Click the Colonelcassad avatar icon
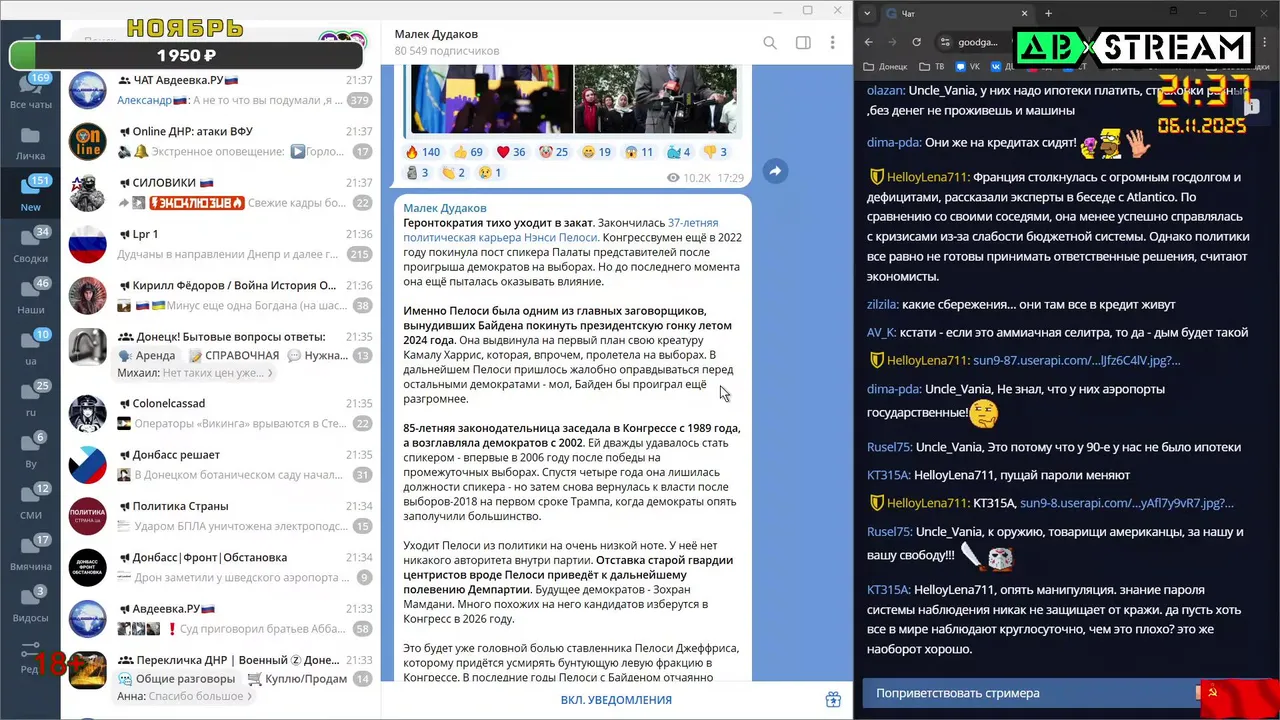1280x720 pixels. [88, 413]
